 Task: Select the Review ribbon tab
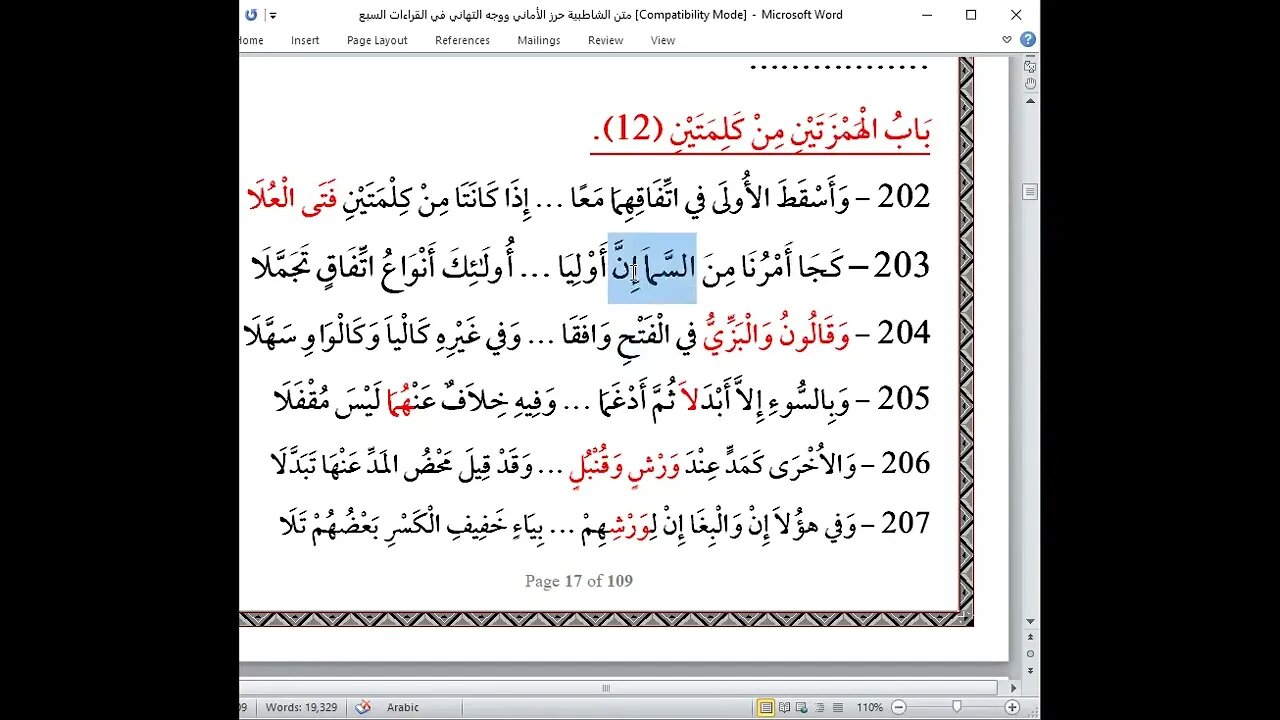click(x=605, y=40)
